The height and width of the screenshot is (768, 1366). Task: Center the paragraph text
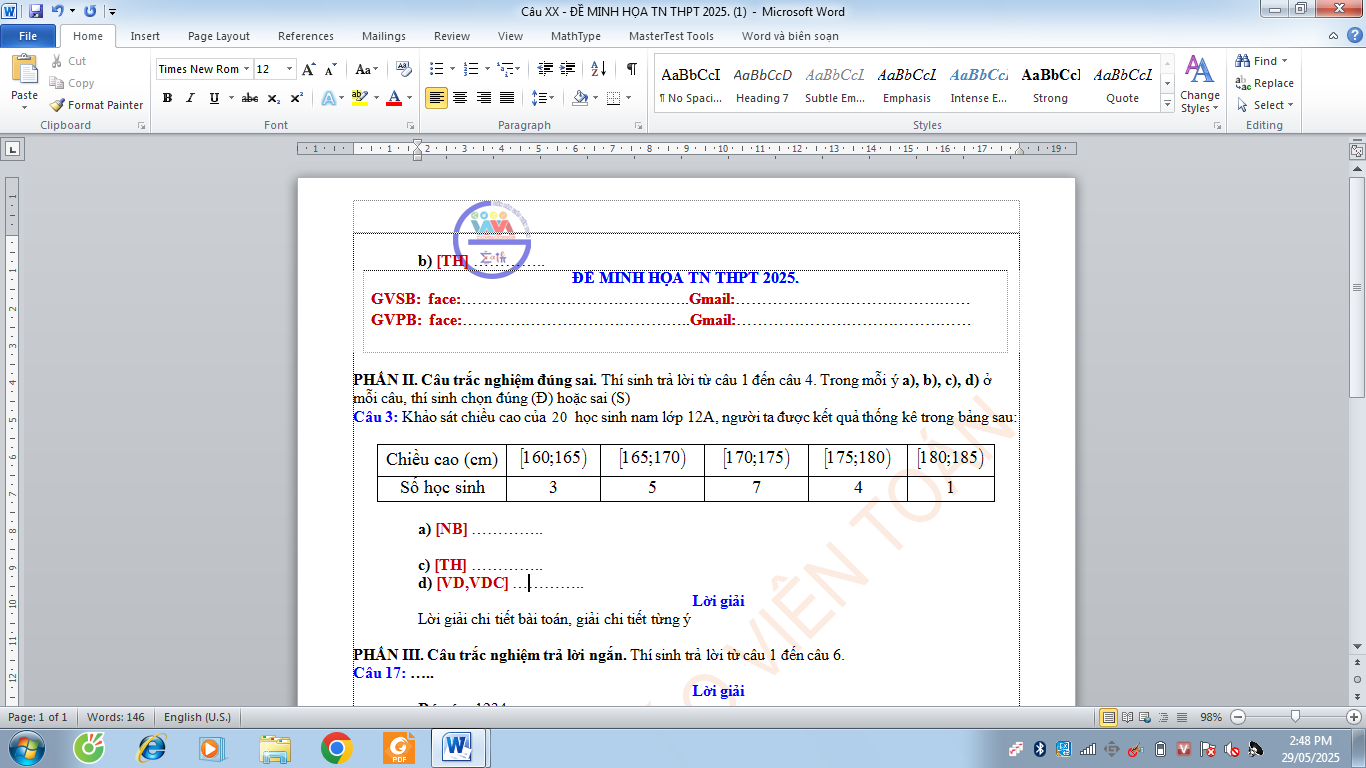click(460, 98)
